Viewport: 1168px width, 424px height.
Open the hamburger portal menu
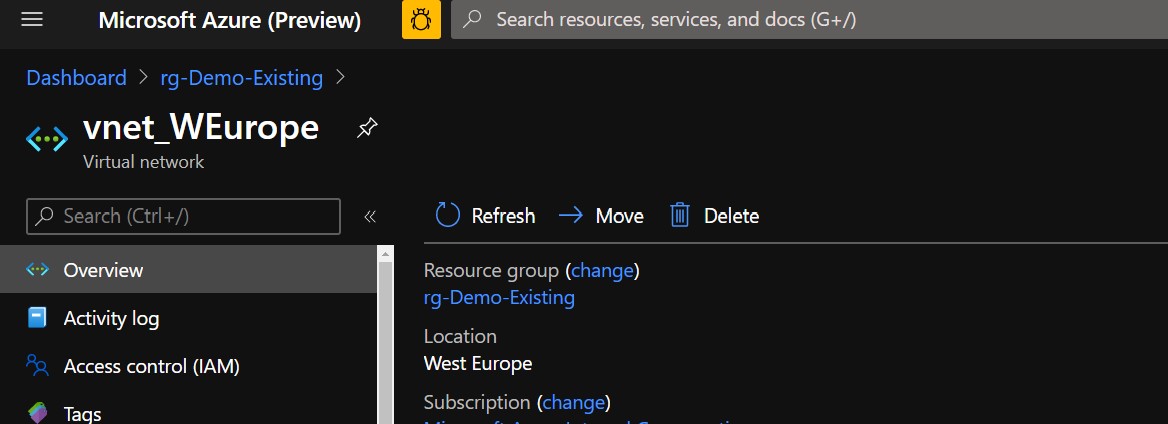(32, 19)
